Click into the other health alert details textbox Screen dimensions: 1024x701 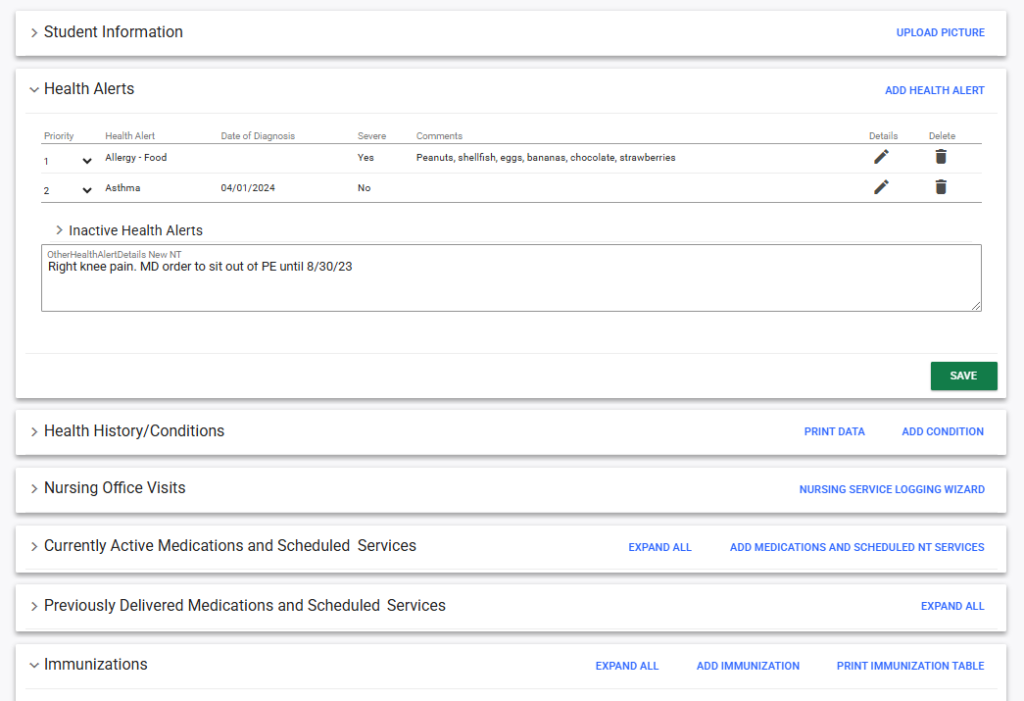coord(510,285)
